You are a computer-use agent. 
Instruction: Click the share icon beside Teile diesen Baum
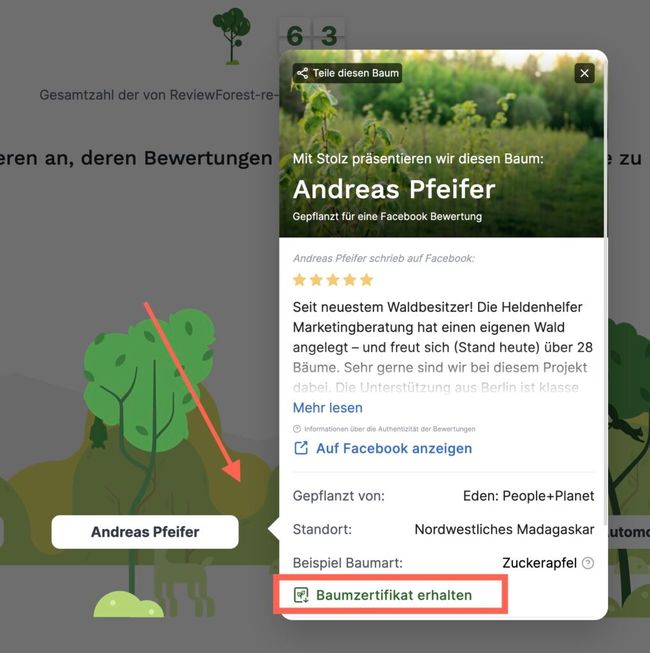coord(302,73)
